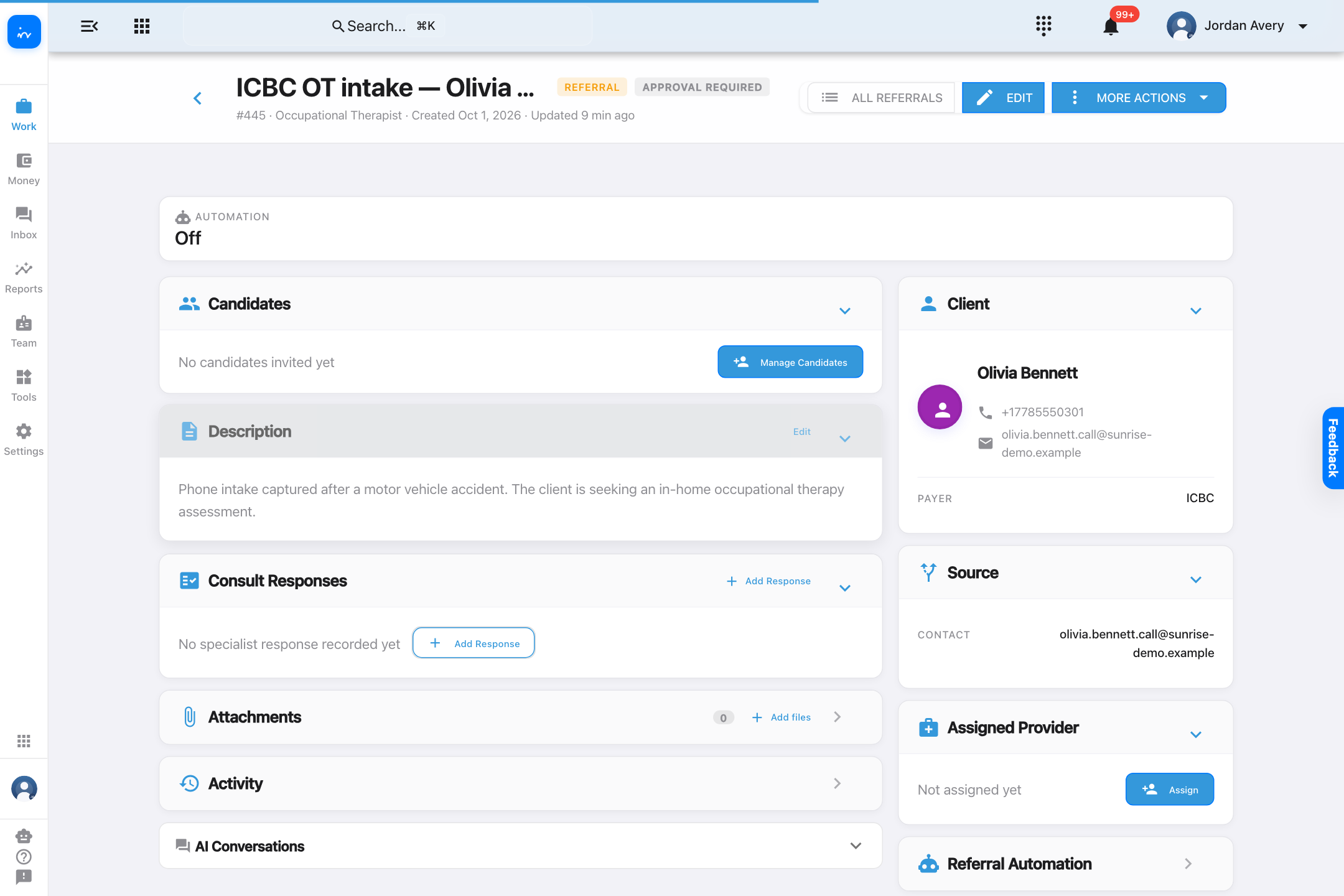Viewport: 1344px width, 896px height.
Task: Open the help question mark icon
Action: click(24, 857)
